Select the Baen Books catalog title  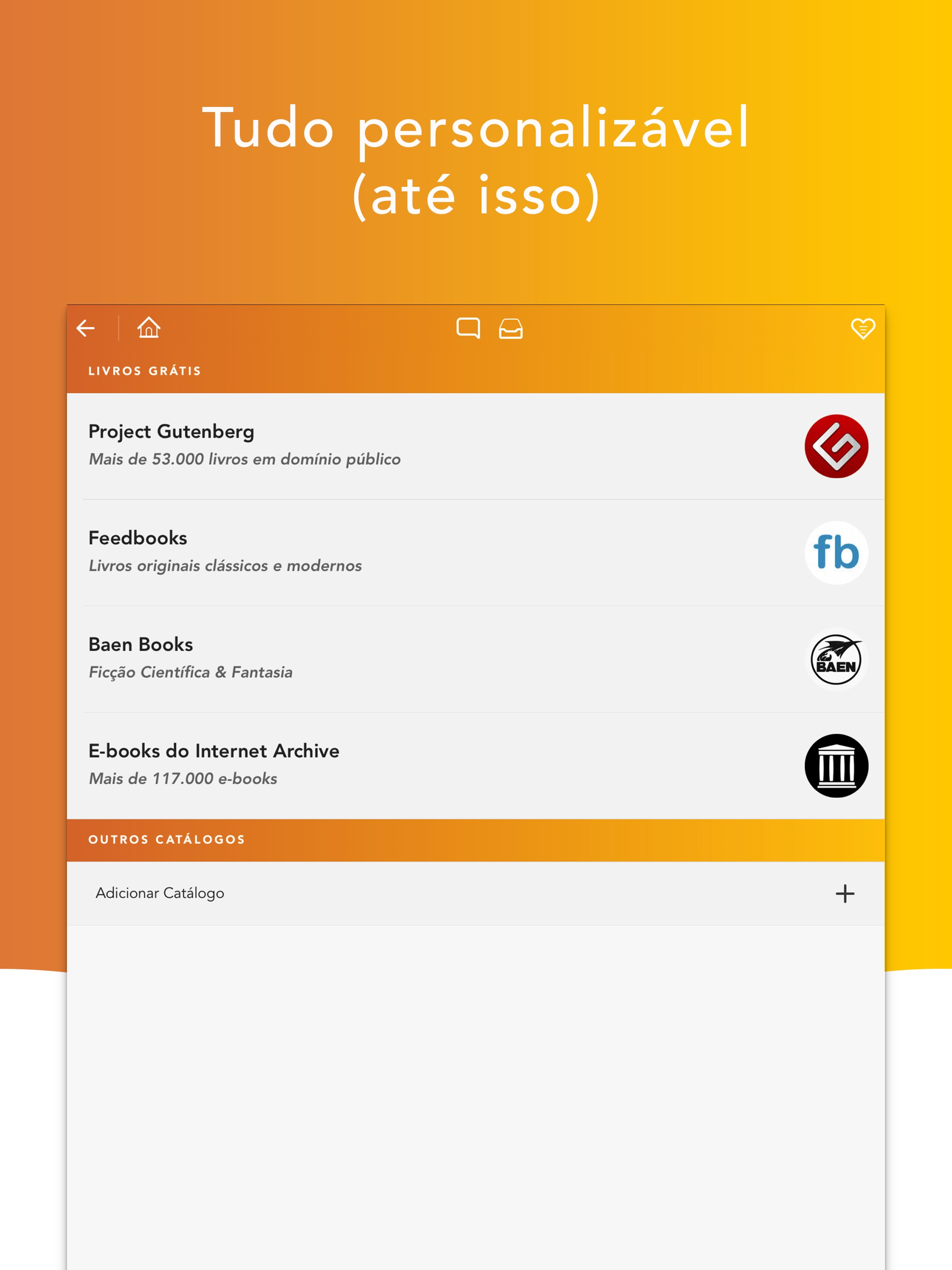(x=141, y=644)
